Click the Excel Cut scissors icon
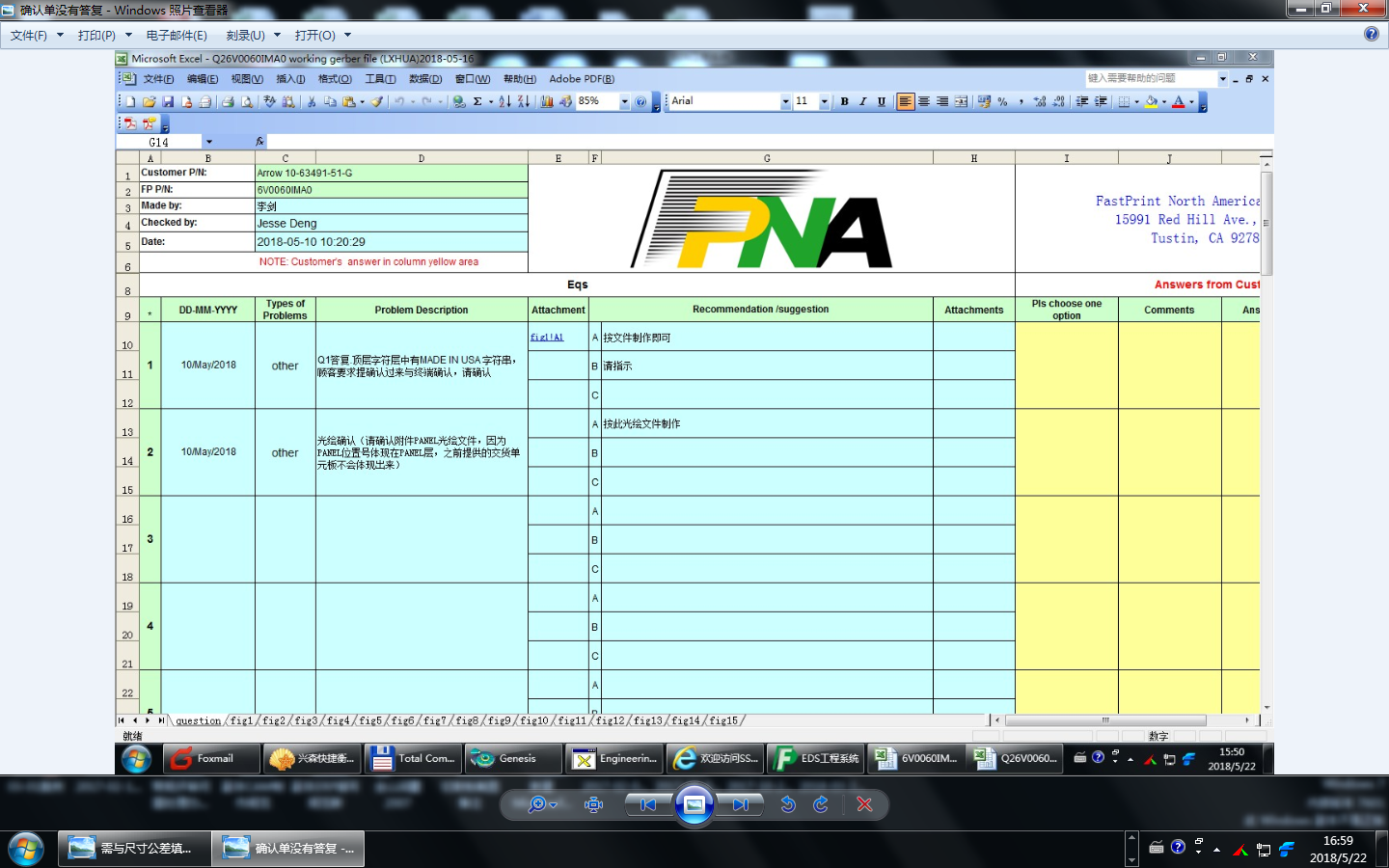This screenshot has height=868, width=1389. tap(312, 101)
